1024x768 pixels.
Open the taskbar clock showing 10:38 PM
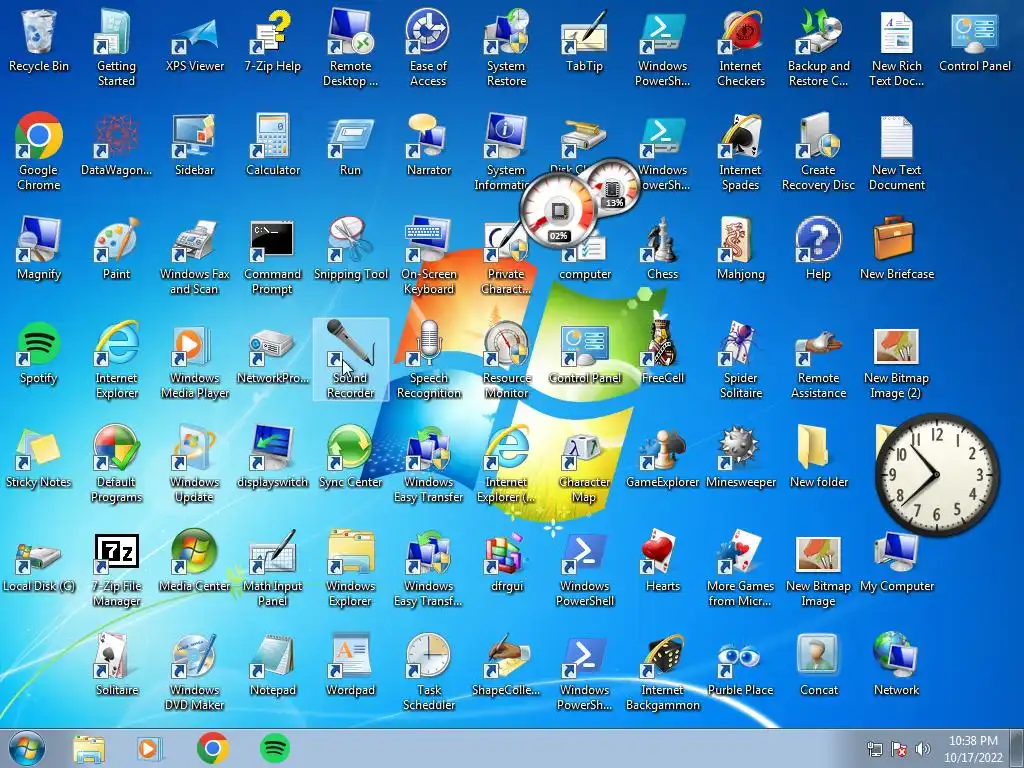click(973, 749)
